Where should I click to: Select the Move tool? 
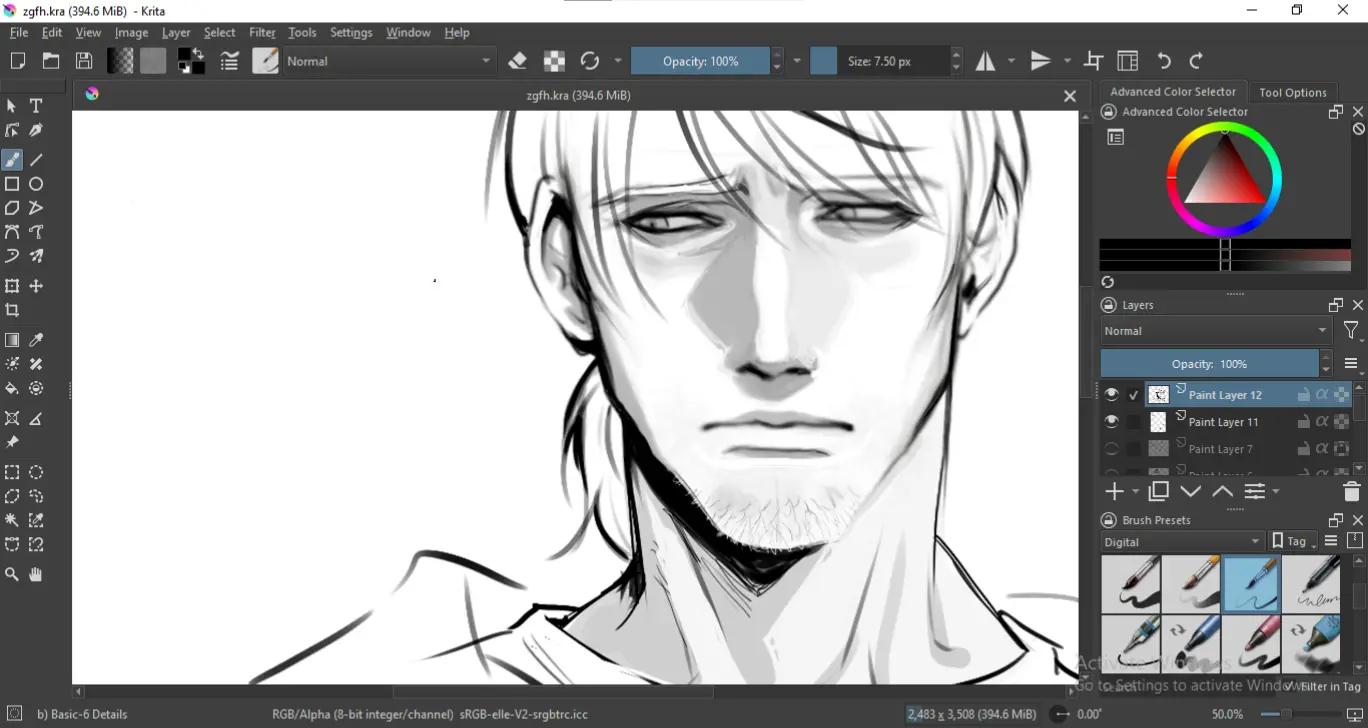[36, 286]
